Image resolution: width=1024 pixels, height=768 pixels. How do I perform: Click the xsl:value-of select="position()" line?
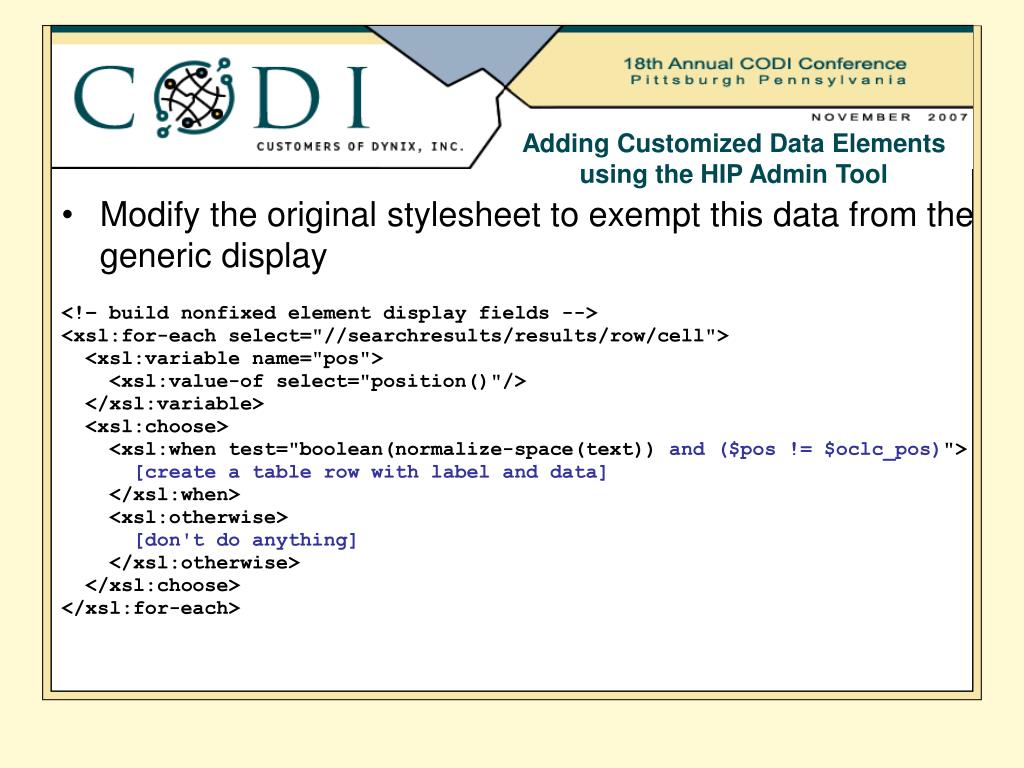tap(317, 381)
